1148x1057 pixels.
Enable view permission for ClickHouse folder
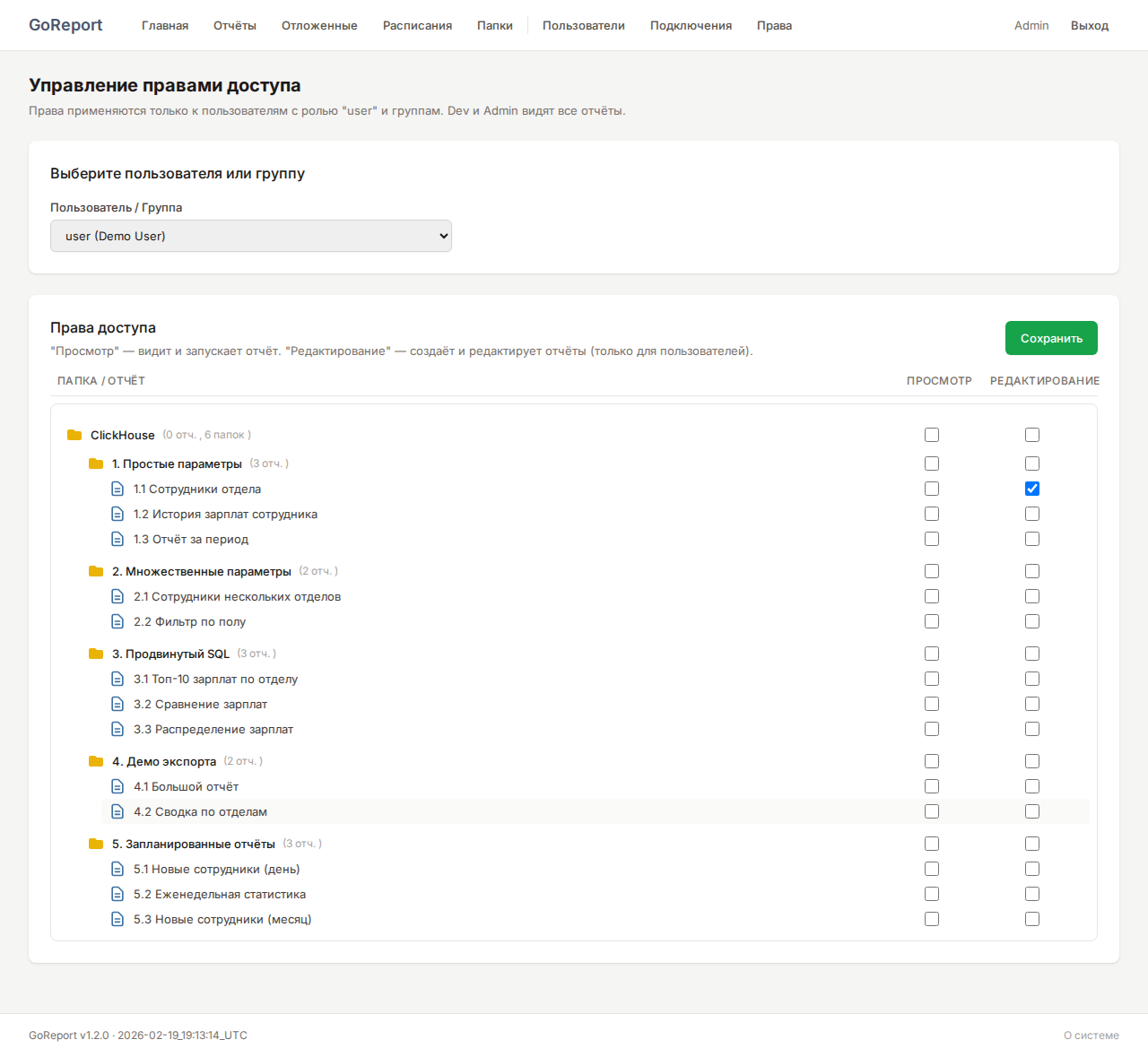point(932,435)
